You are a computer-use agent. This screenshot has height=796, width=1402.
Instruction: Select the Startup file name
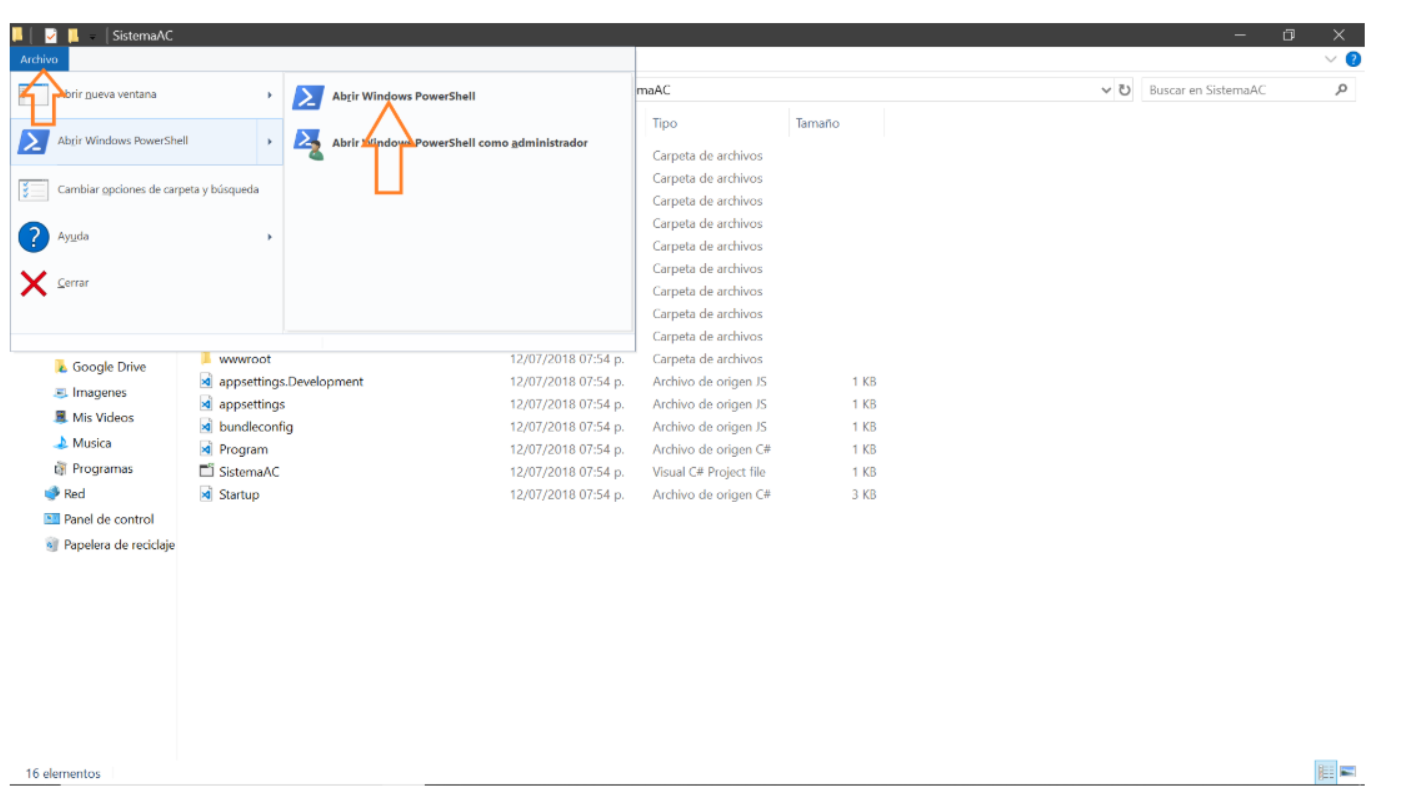239,495
